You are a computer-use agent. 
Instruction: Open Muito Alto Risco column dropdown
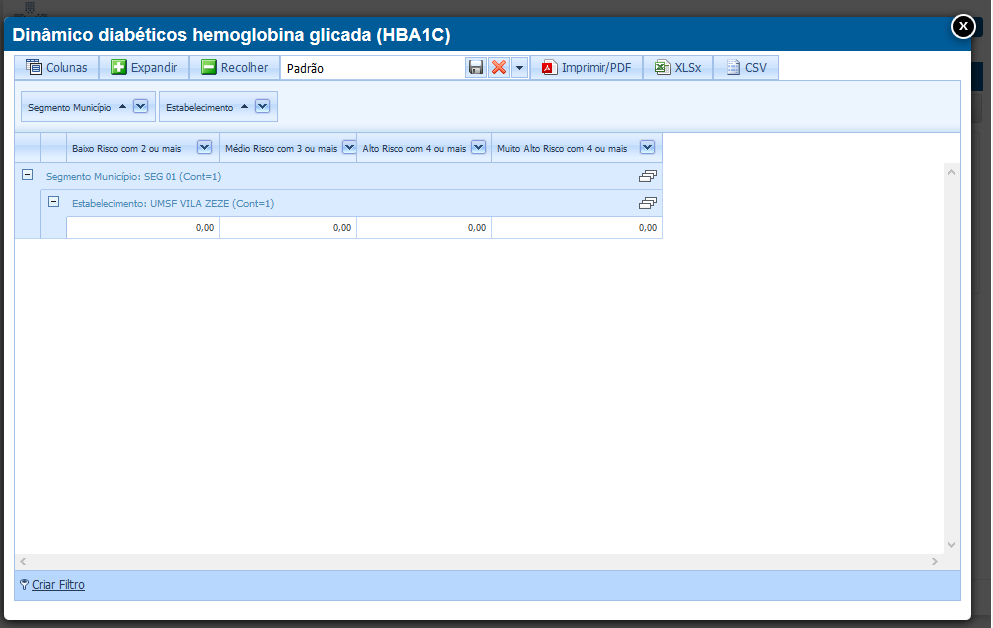click(647, 148)
